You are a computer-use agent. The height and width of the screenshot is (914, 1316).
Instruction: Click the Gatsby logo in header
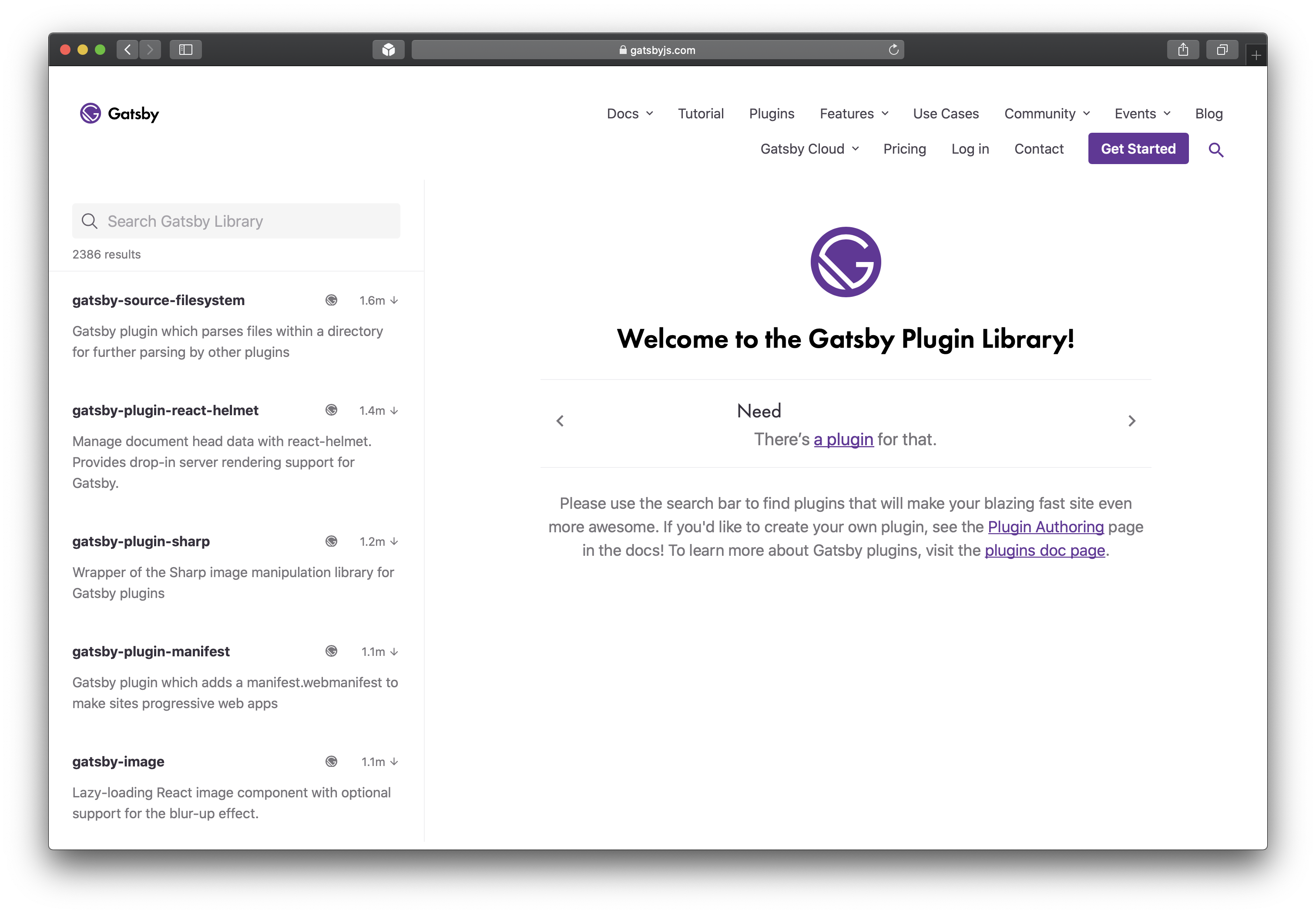(120, 114)
